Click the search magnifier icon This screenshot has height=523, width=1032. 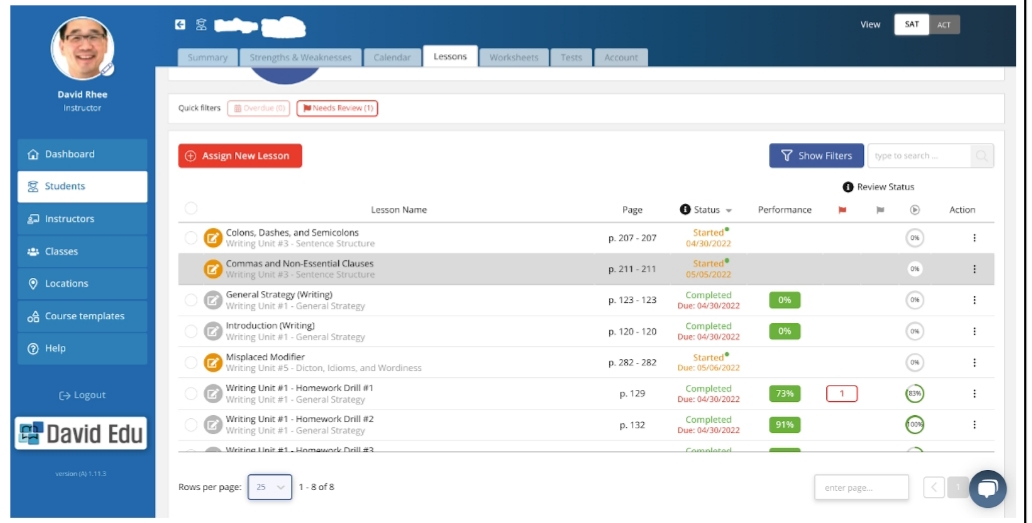click(x=982, y=156)
